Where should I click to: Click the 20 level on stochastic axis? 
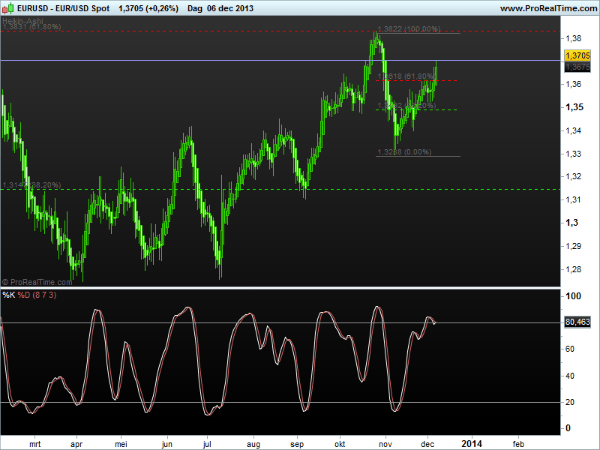570,402
